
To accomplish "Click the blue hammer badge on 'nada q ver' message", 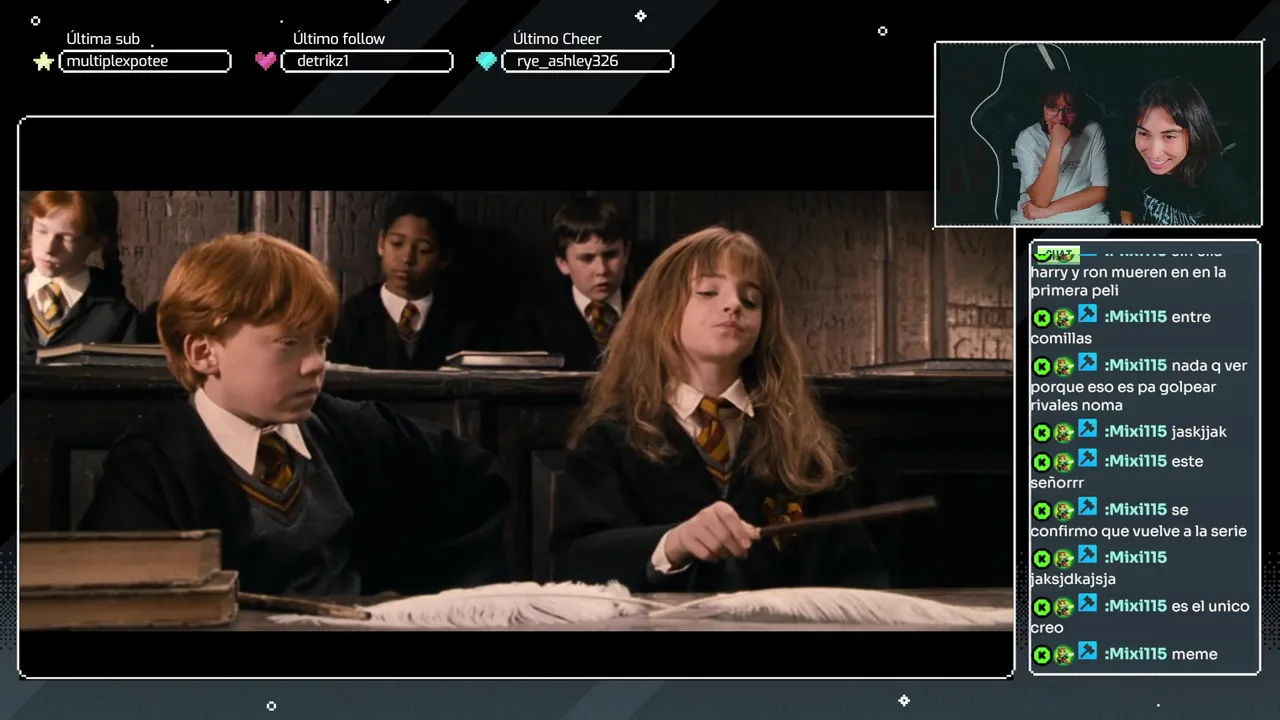I will click(1087, 363).
